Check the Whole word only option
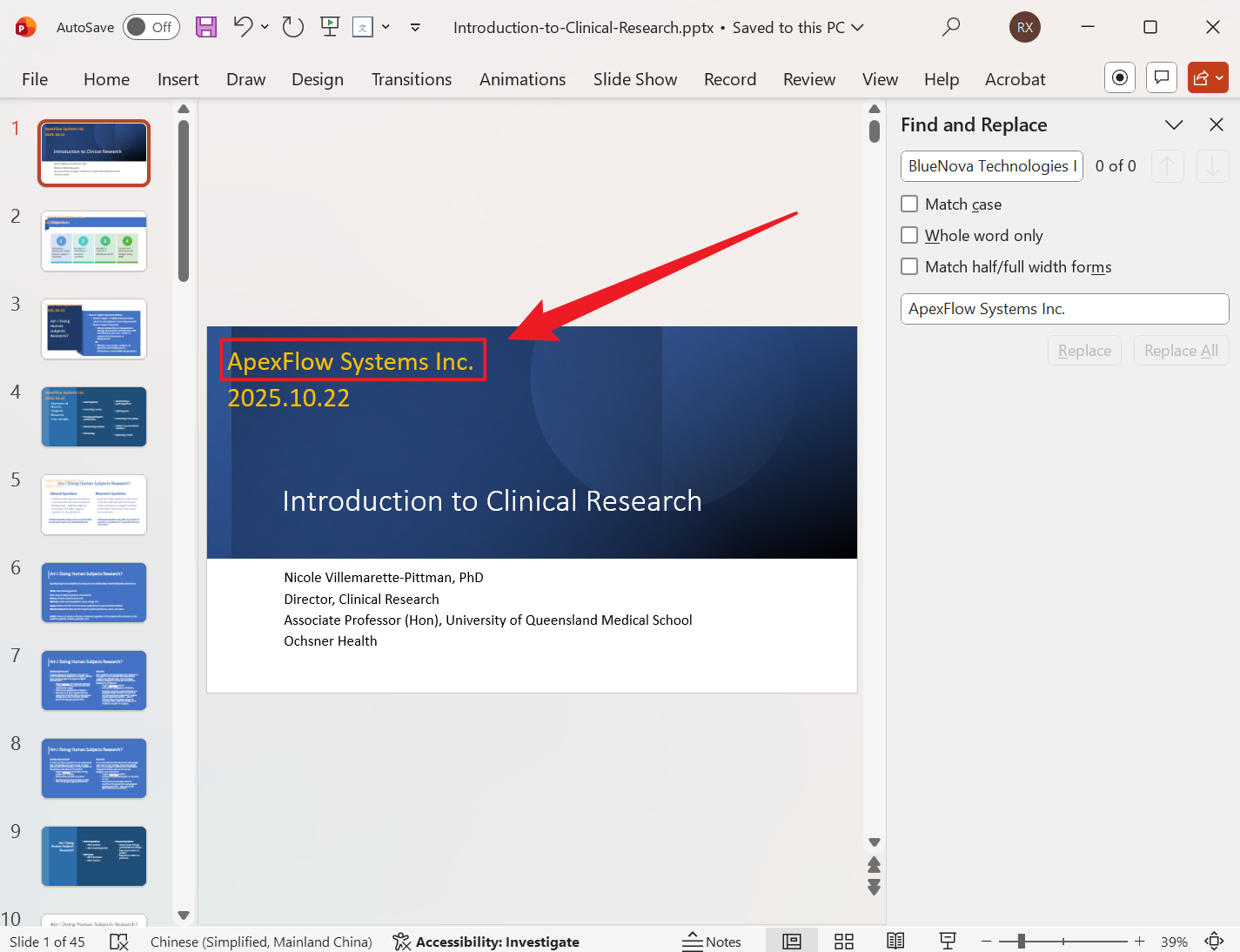This screenshot has width=1240, height=952. pos(909,235)
